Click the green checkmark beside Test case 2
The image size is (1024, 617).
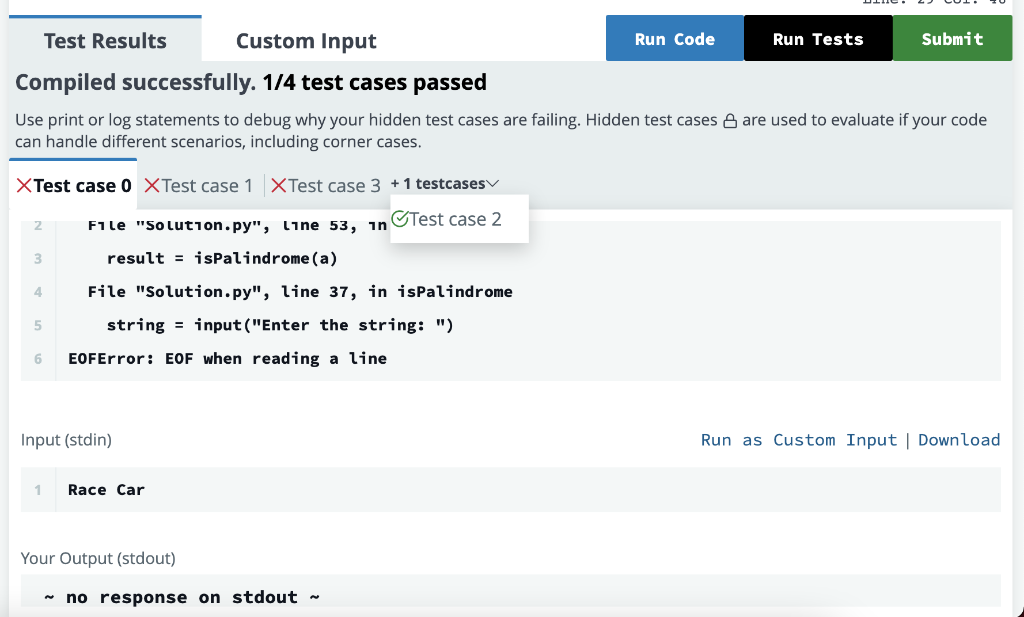pyautogui.click(x=402, y=218)
